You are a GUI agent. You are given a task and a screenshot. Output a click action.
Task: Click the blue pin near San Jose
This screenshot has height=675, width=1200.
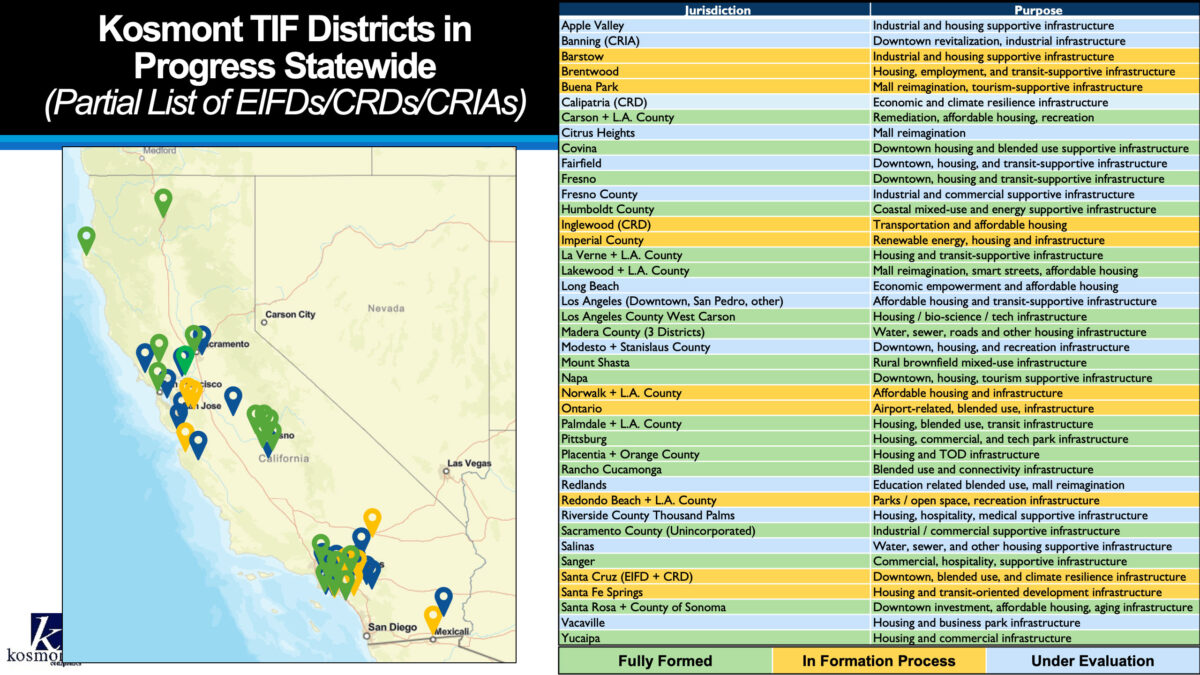pyautogui.click(x=231, y=394)
